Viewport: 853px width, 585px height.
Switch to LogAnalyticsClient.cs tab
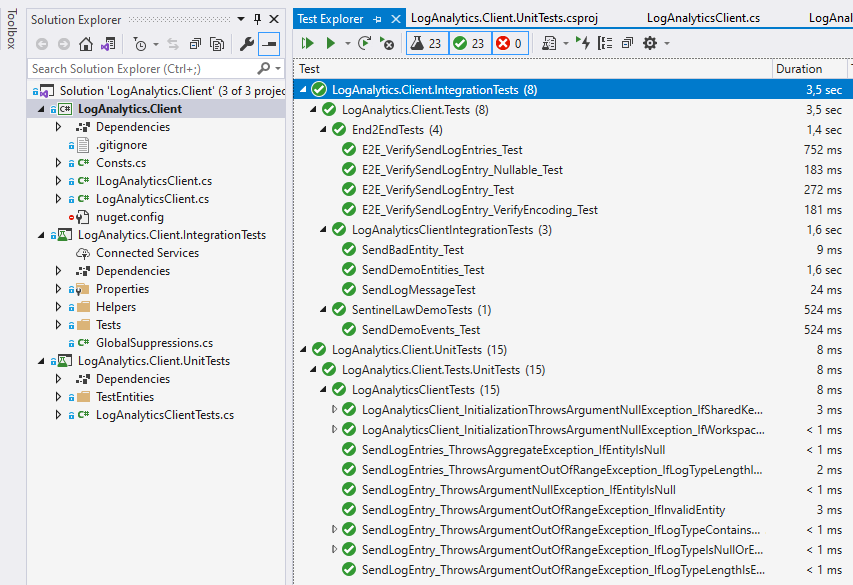point(703,18)
